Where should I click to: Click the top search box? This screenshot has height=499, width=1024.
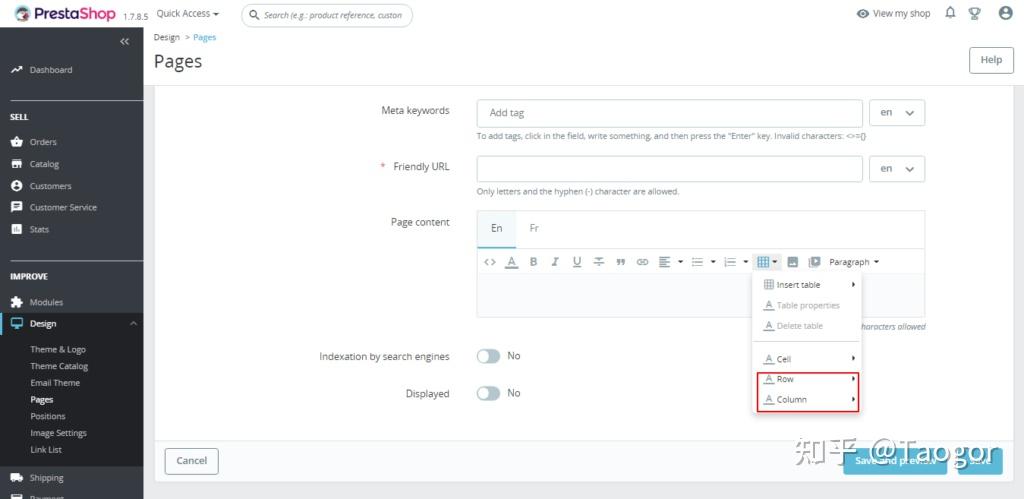pos(327,15)
